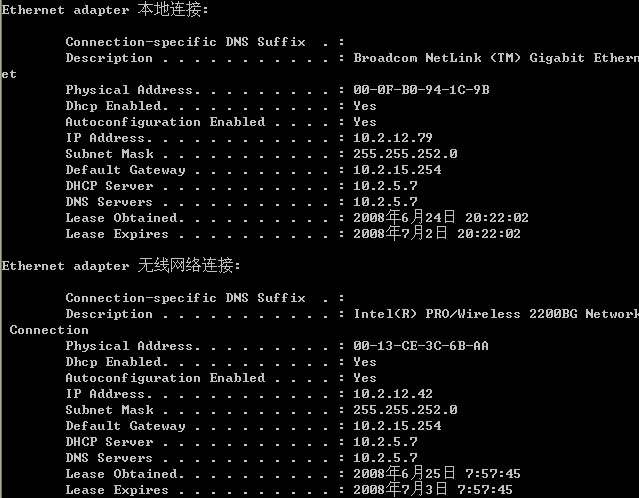Image resolution: width=639 pixels, height=498 pixels.
Task: Click the first subnet mask 255.255.252.0
Action: [405, 154]
